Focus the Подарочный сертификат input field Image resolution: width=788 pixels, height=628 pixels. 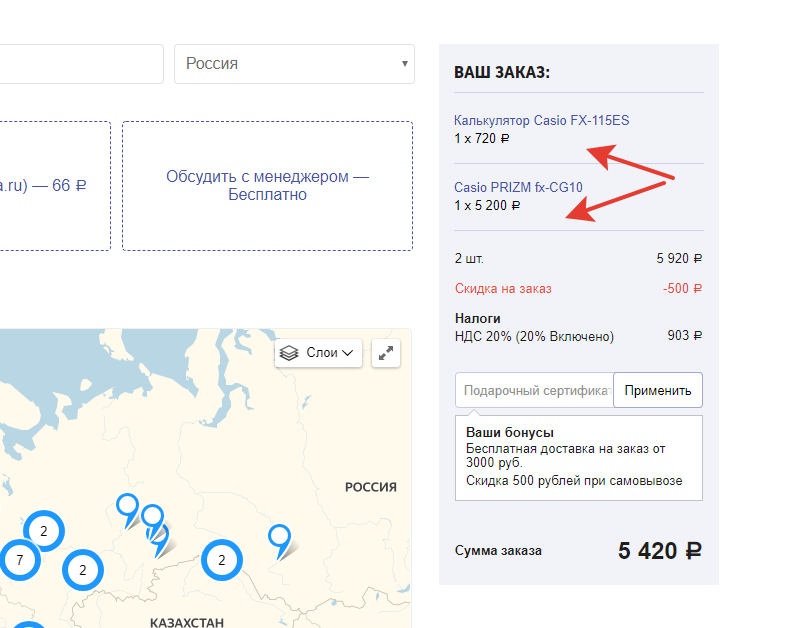click(x=534, y=390)
